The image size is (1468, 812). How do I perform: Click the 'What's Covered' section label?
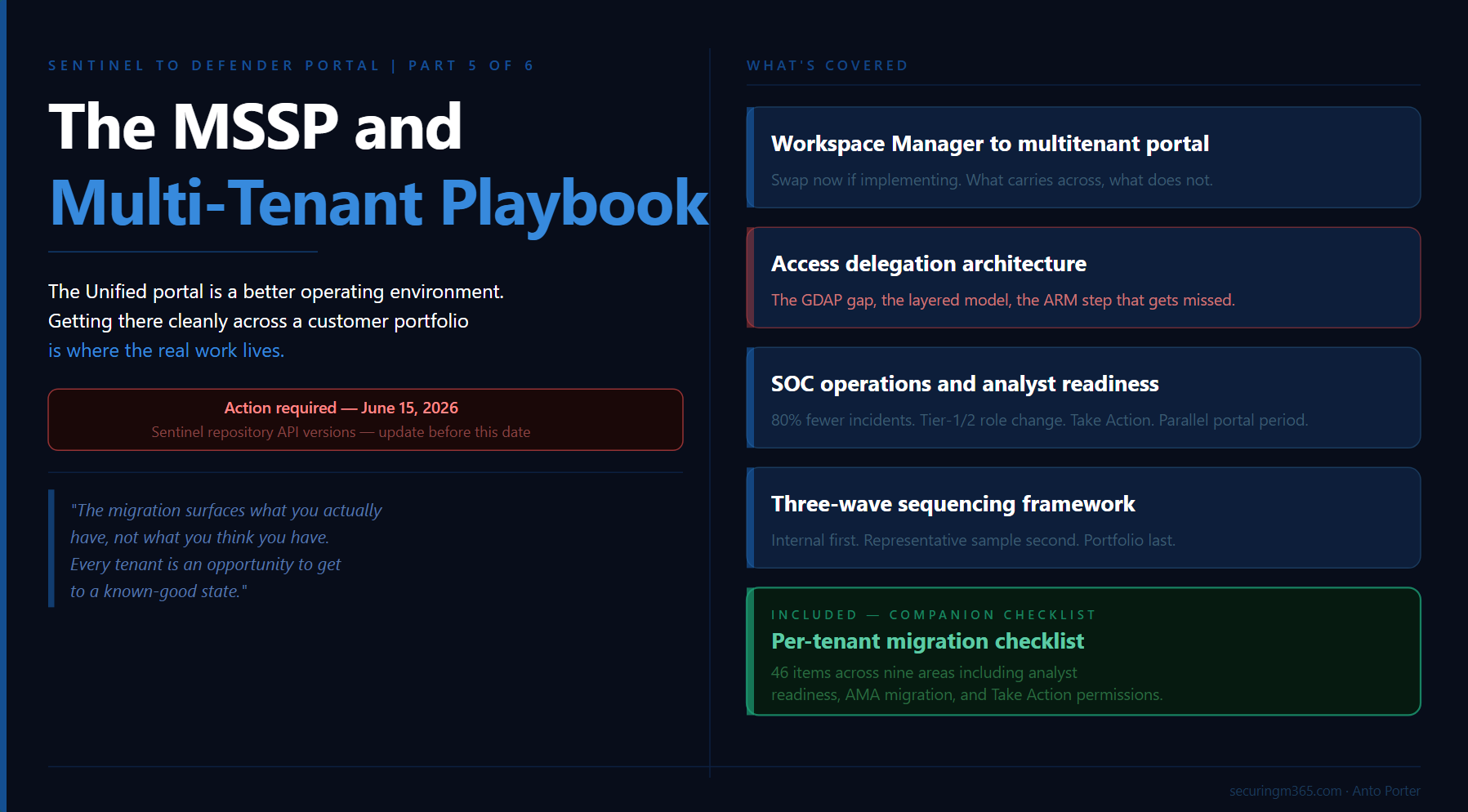pyautogui.click(x=828, y=65)
